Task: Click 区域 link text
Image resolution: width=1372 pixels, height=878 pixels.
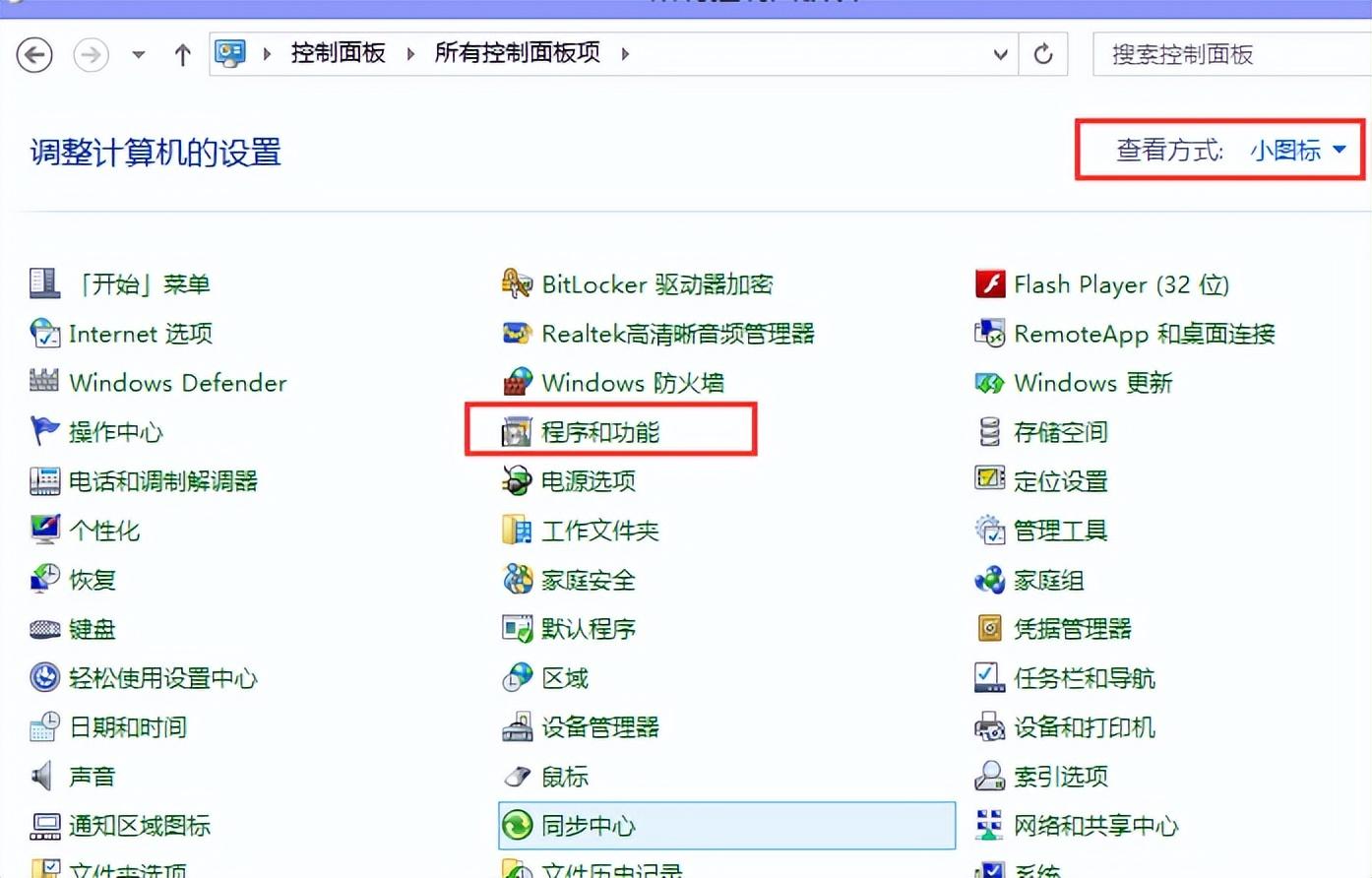Action: (565, 678)
